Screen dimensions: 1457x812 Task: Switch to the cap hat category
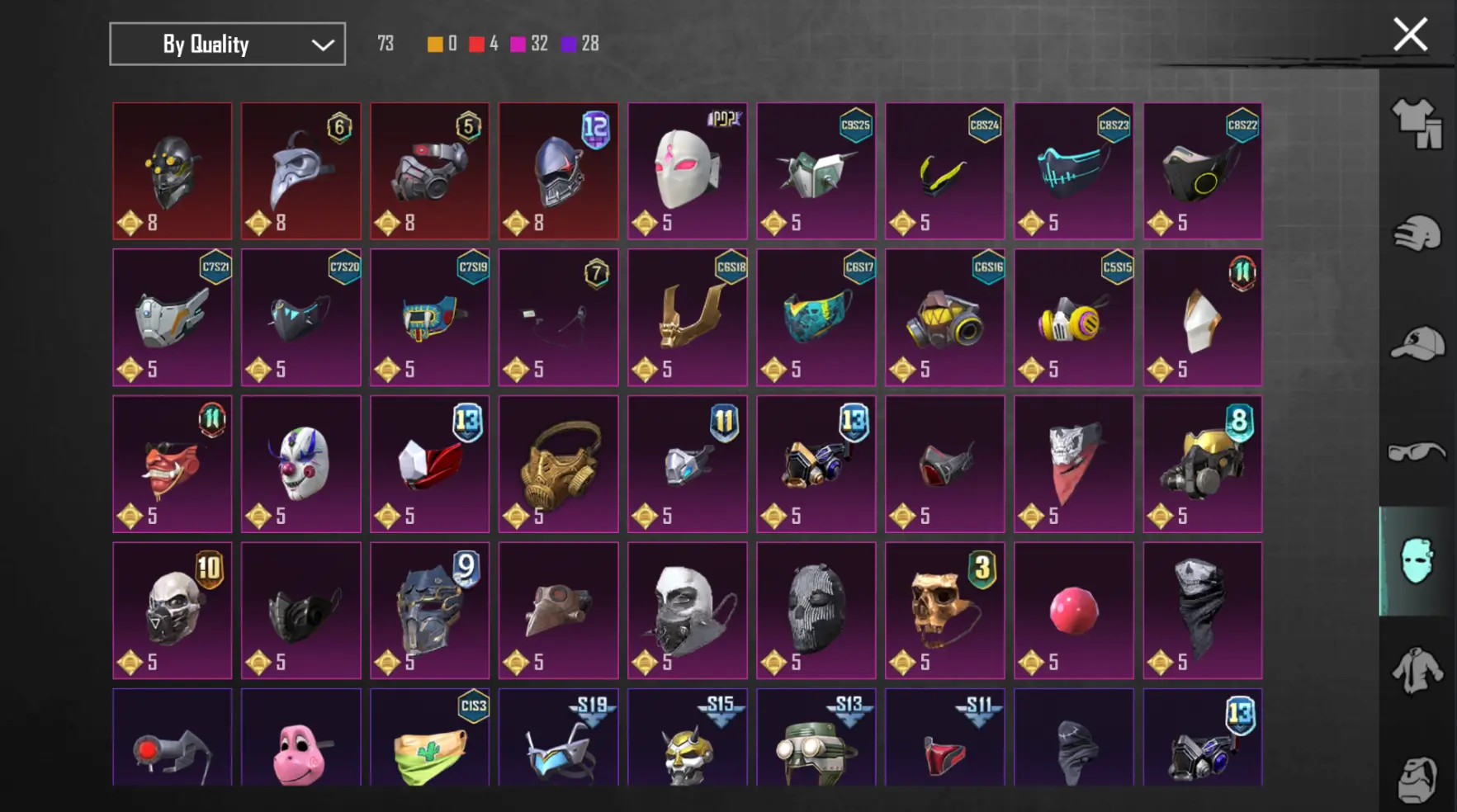pyautogui.click(x=1417, y=343)
